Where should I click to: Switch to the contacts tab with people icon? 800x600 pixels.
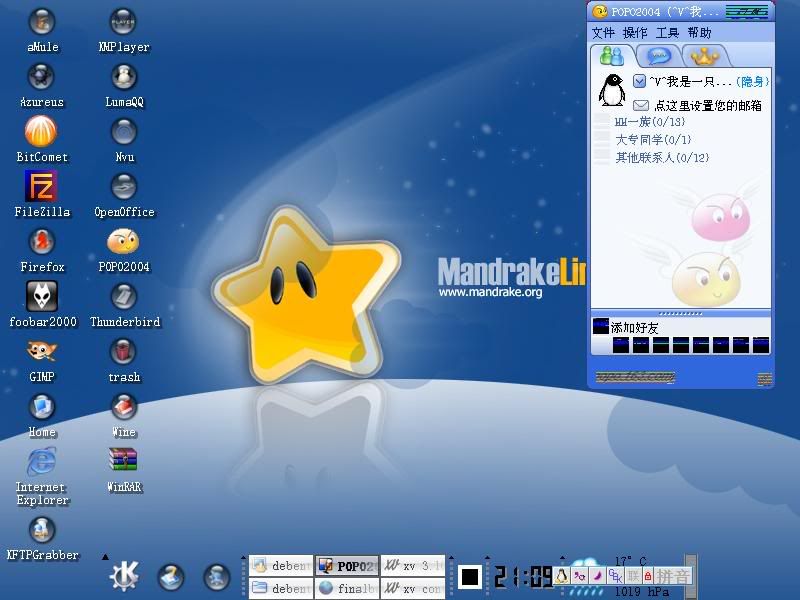pos(612,56)
